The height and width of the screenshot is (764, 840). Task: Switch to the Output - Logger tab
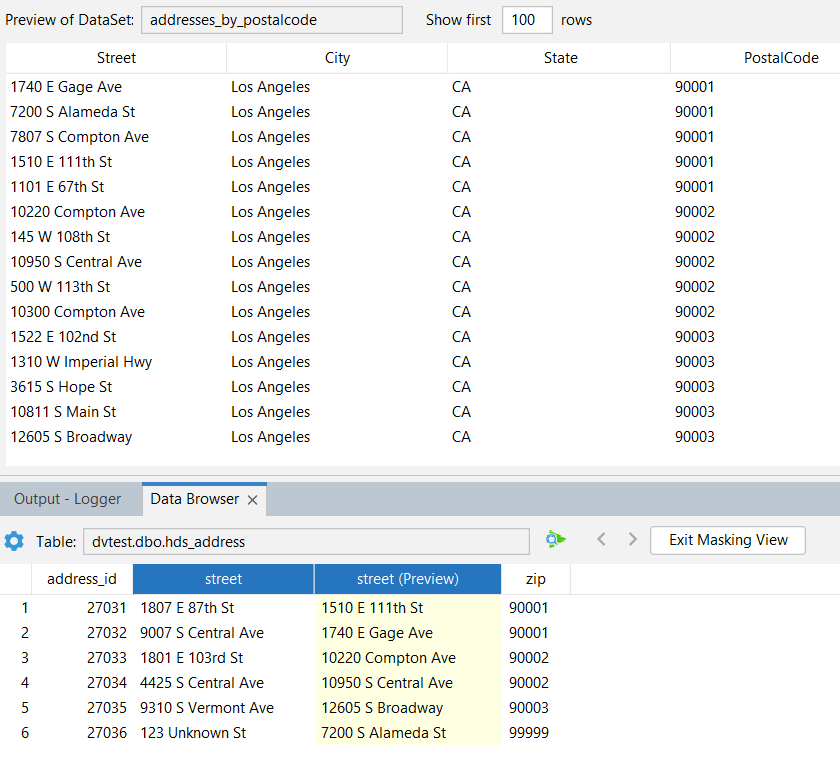tap(68, 499)
